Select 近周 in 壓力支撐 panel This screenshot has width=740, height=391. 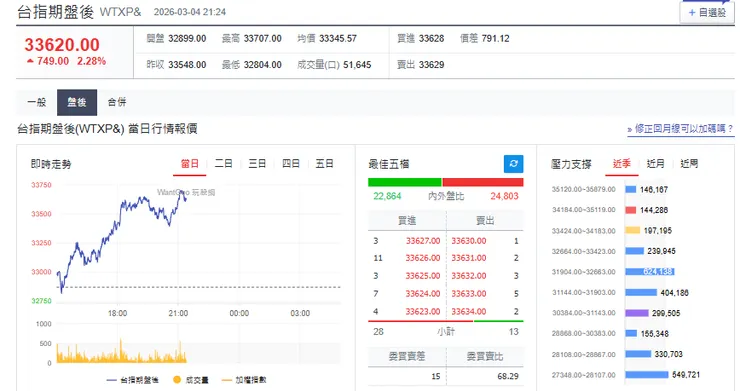click(689, 164)
